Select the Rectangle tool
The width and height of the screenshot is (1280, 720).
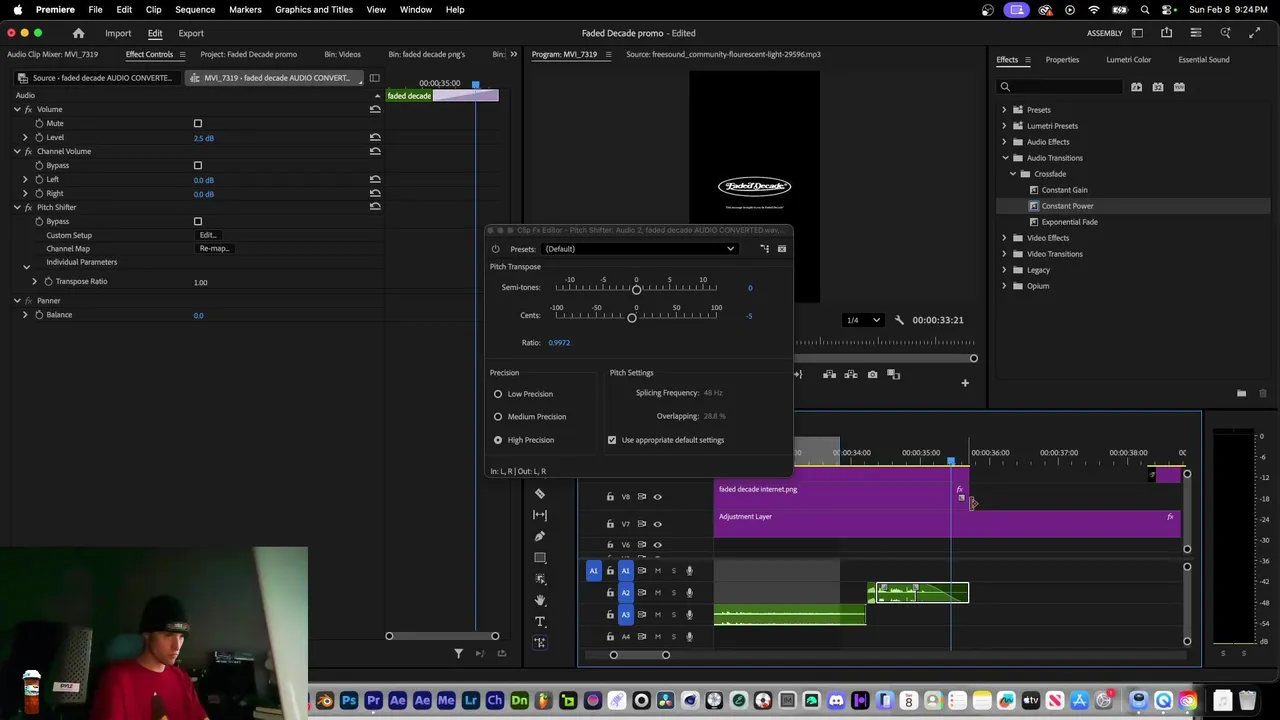(540, 557)
